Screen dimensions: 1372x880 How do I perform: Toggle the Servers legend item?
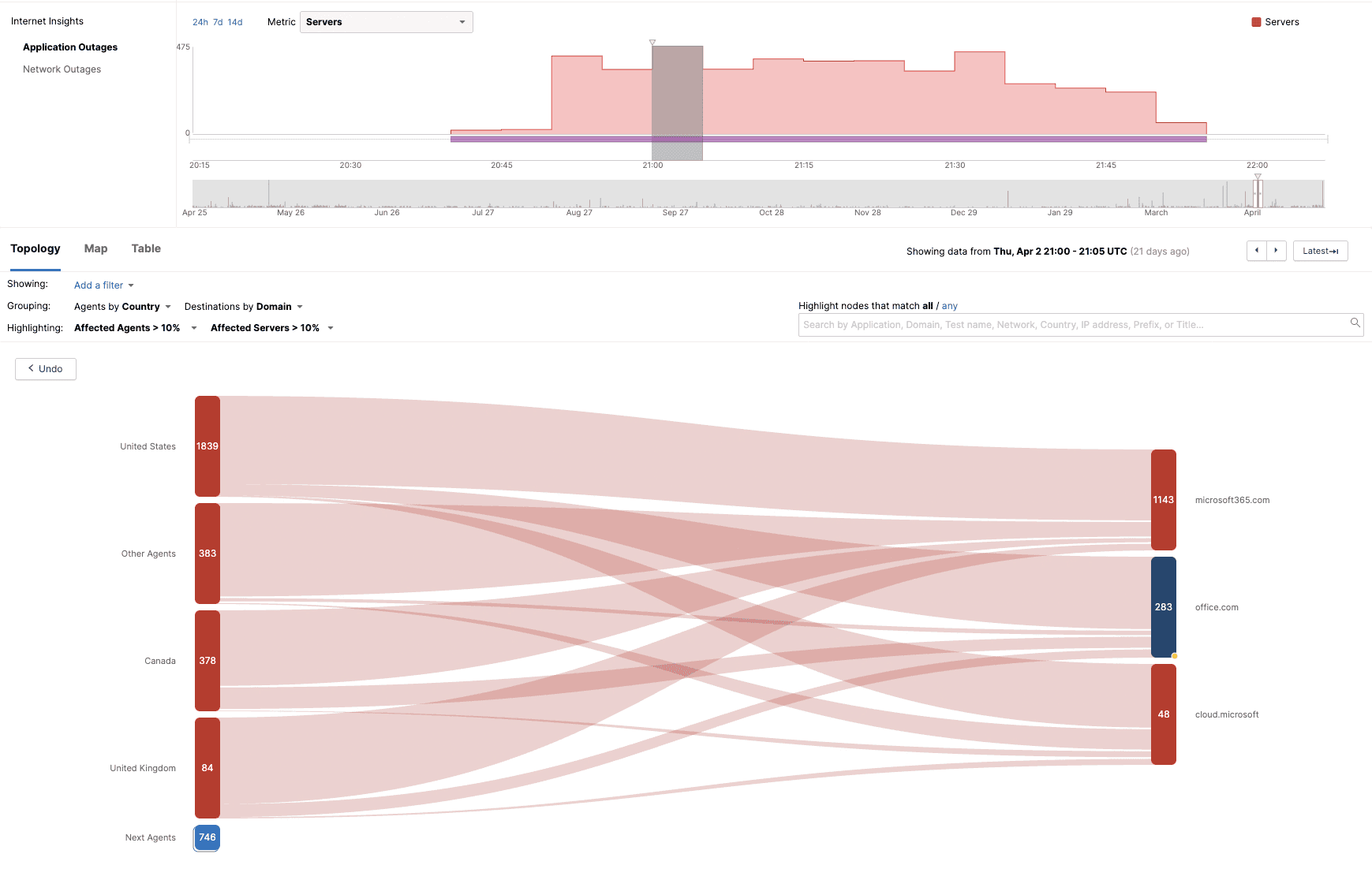click(1275, 22)
